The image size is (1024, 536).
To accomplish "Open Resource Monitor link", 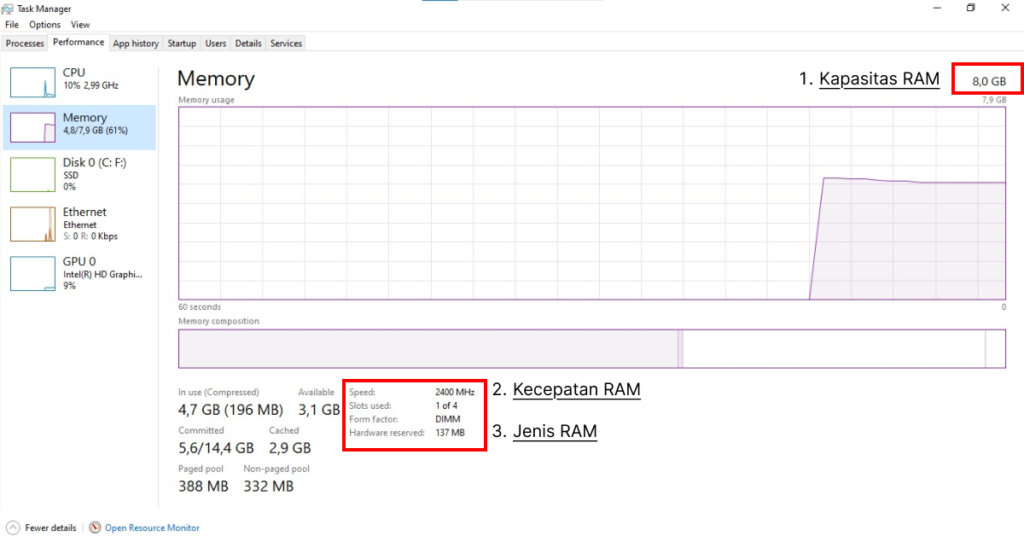I will 152,528.
